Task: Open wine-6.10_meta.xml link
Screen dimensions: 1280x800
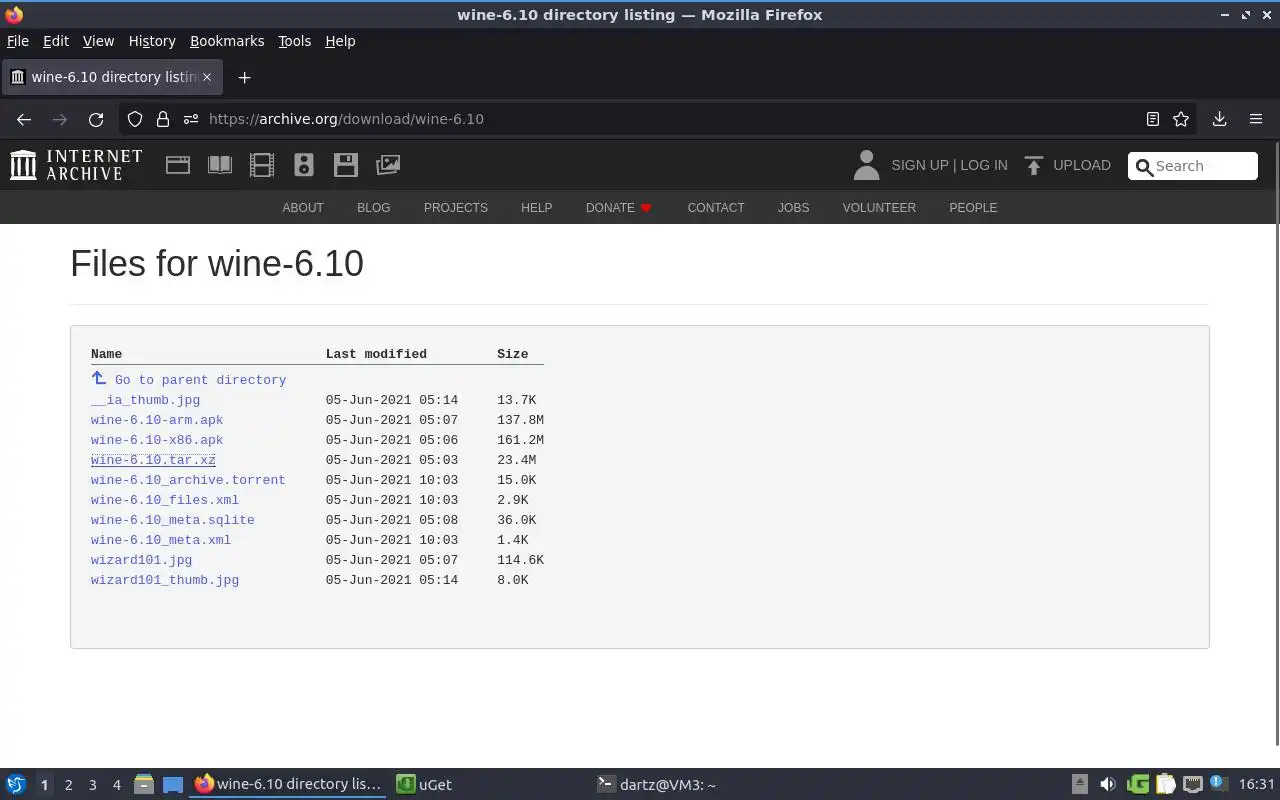Action: (x=161, y=540)
